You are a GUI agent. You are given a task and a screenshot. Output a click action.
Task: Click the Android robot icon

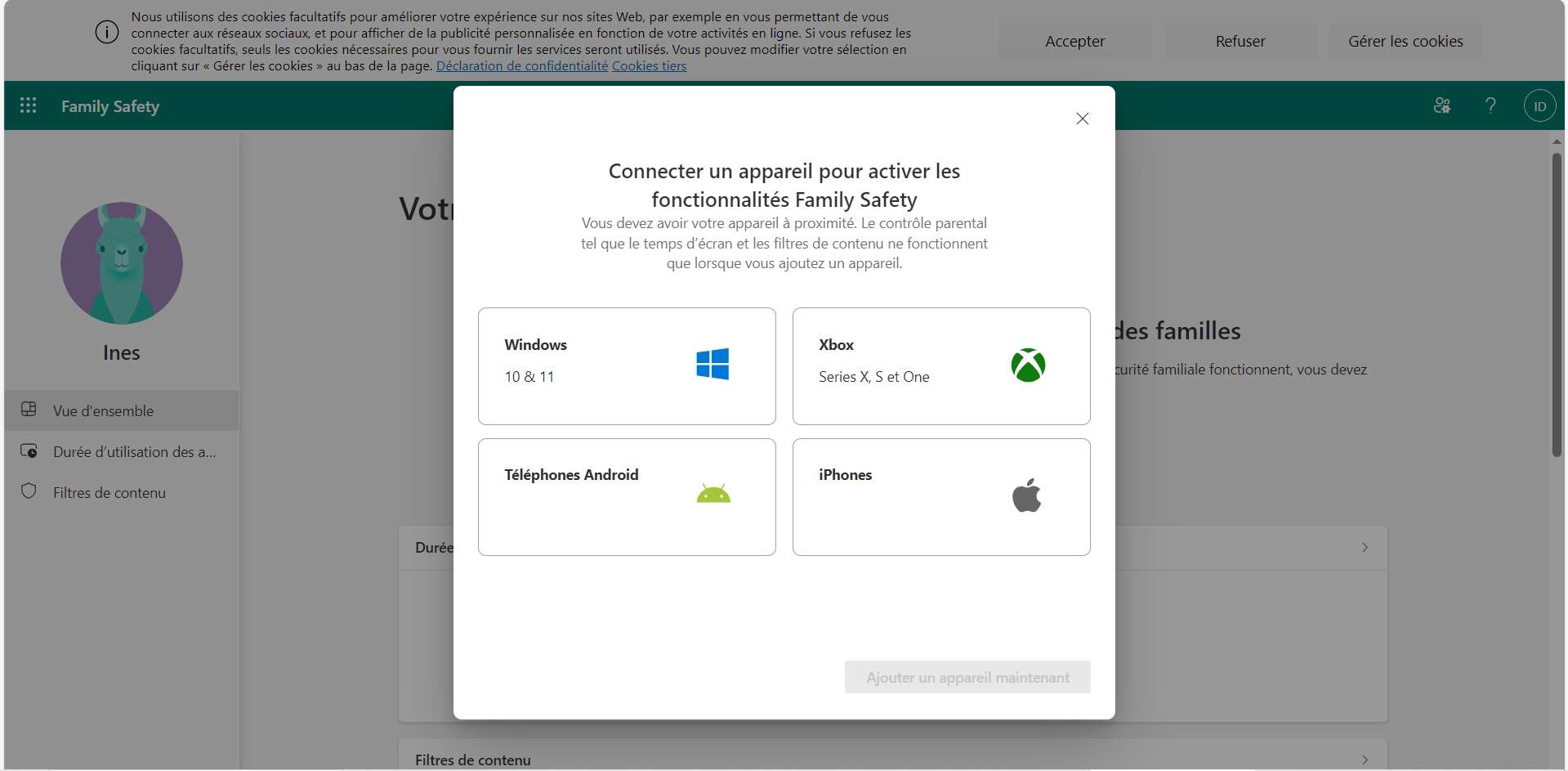713,494
